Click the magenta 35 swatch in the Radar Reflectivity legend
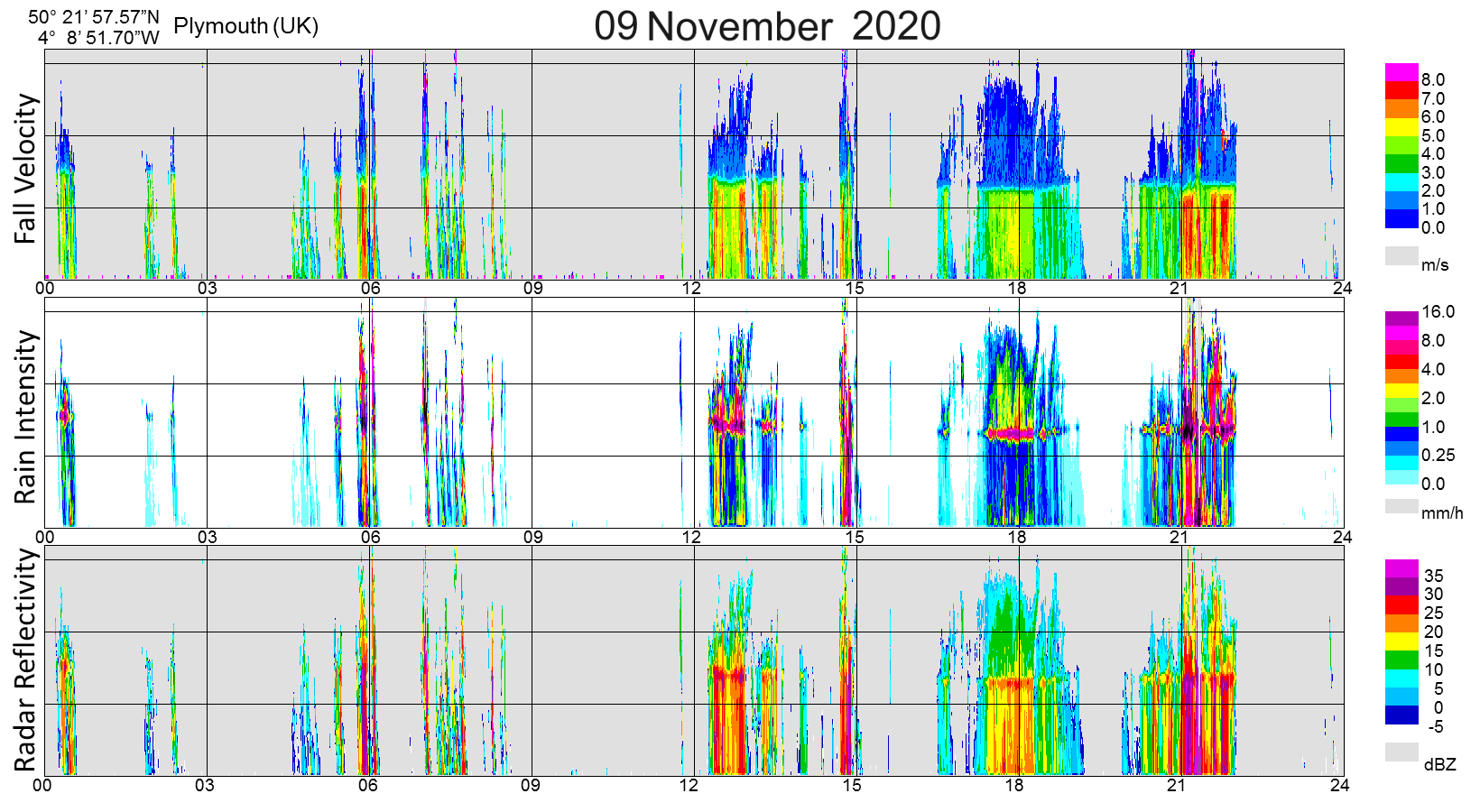This screenshot has height=812, width=1480. click(1401, 568)
